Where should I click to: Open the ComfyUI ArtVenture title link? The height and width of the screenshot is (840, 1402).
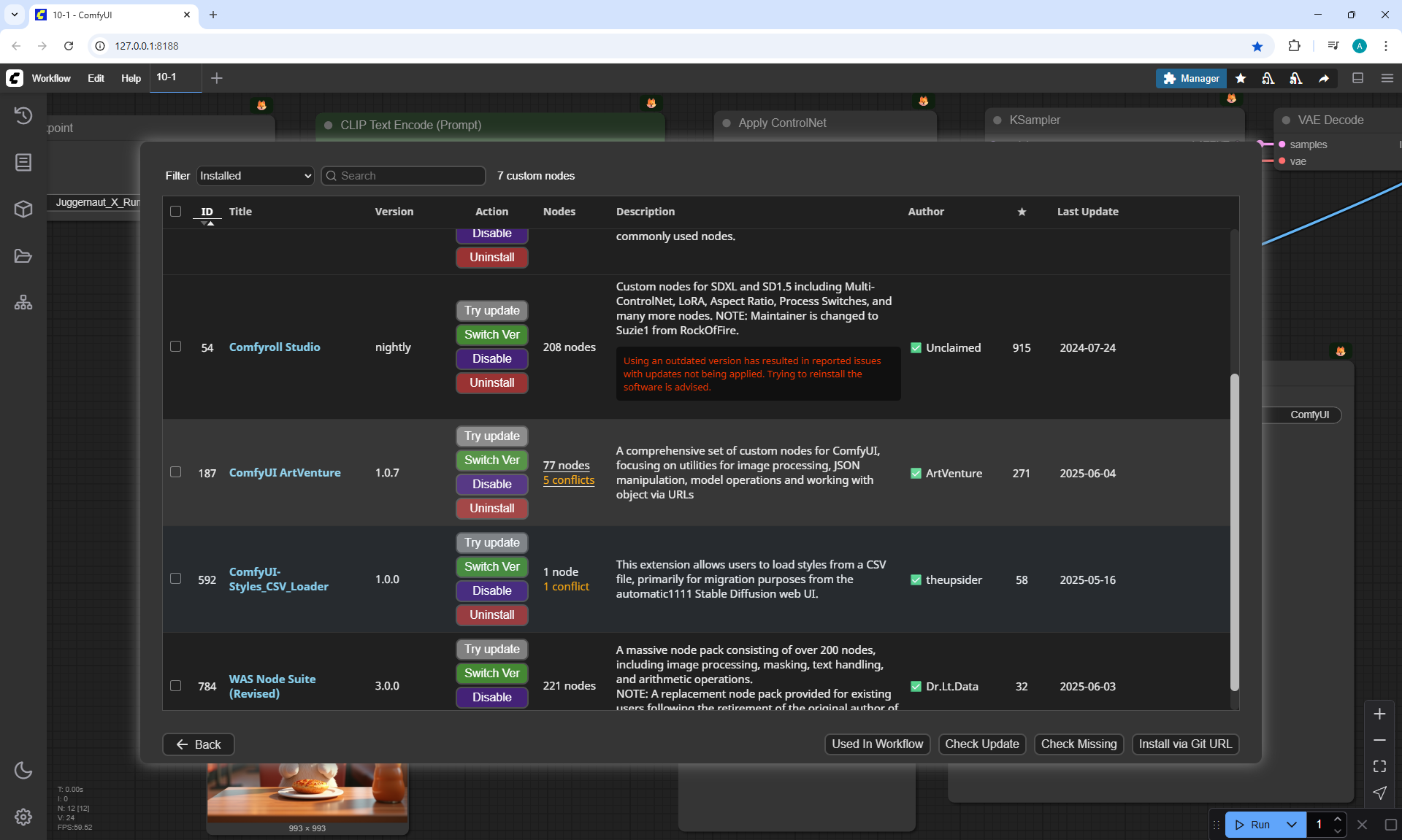(x=285, y=473)
